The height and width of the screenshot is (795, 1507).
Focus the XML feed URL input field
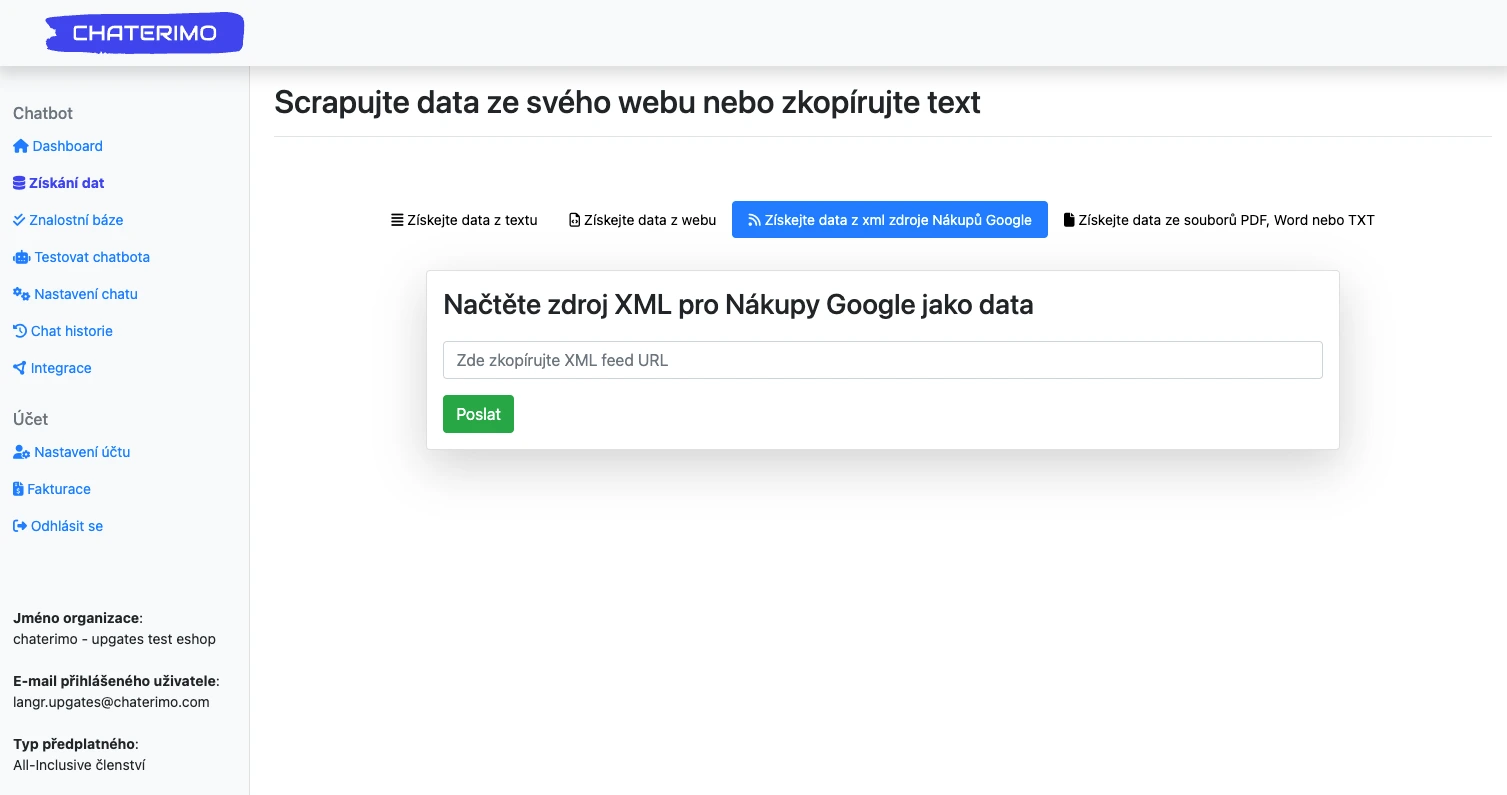(x=882, y=360)
